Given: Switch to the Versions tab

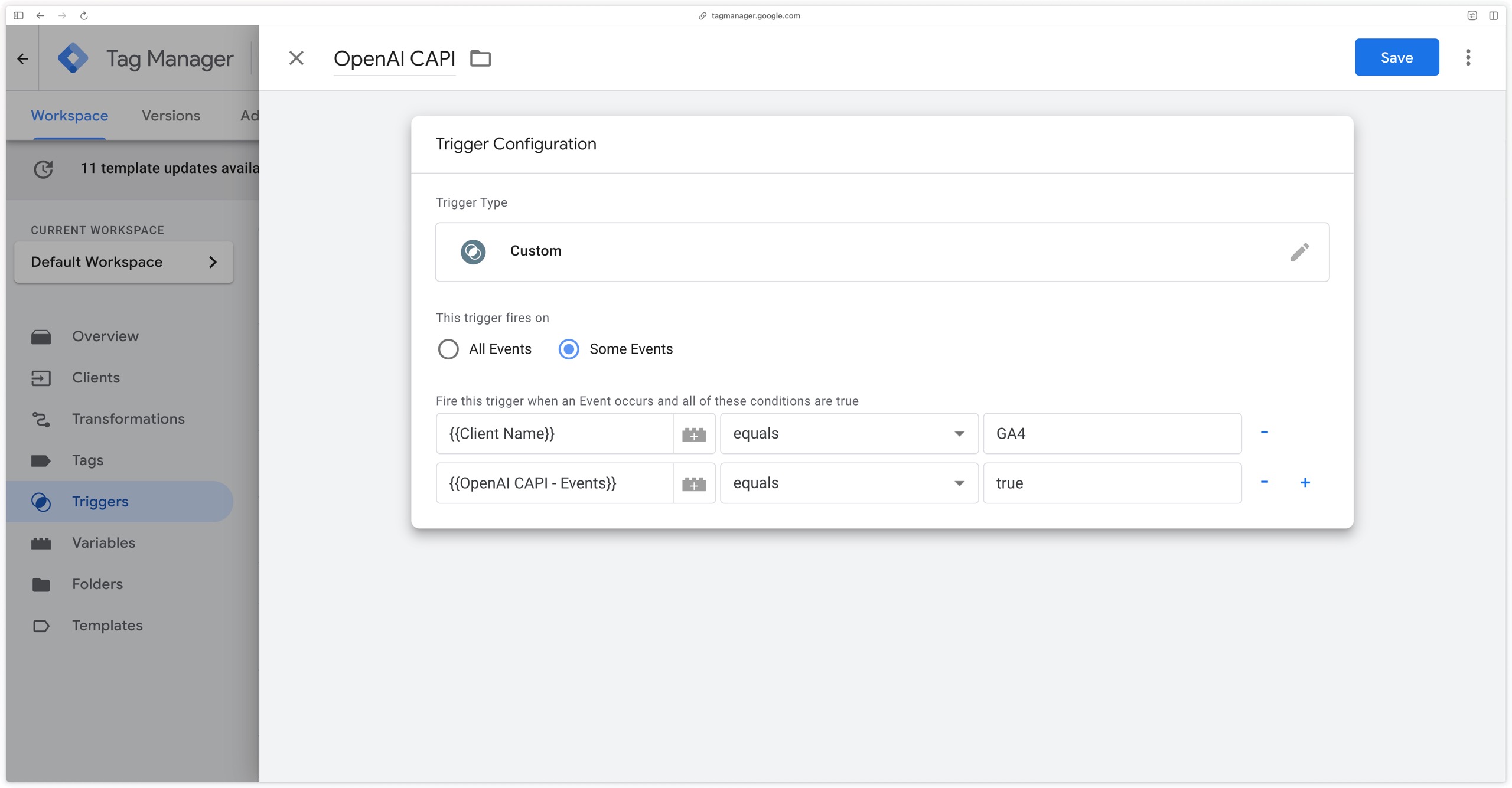Looking at the screenshot, I should [171, 116].
